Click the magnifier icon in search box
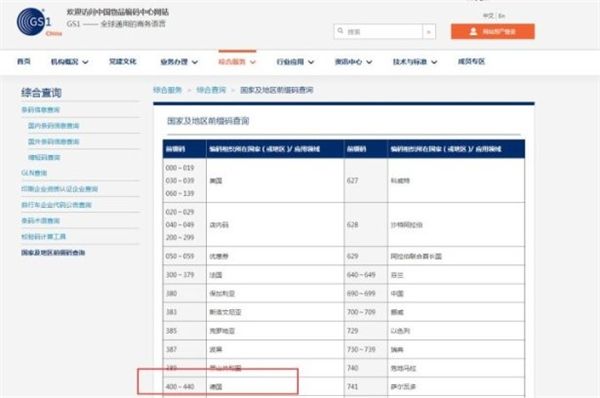 click(340, 31)
